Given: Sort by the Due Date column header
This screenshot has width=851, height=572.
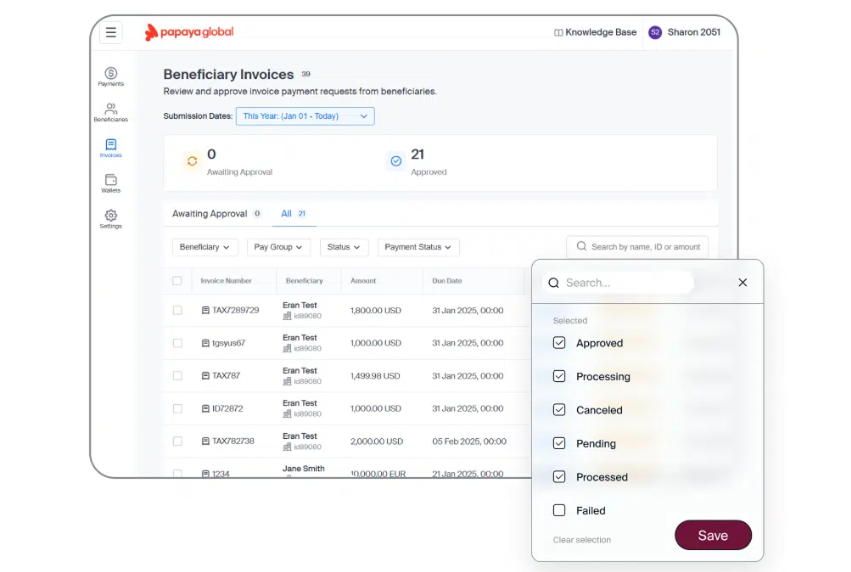Looking at the screenshot, I should [447, 281].
